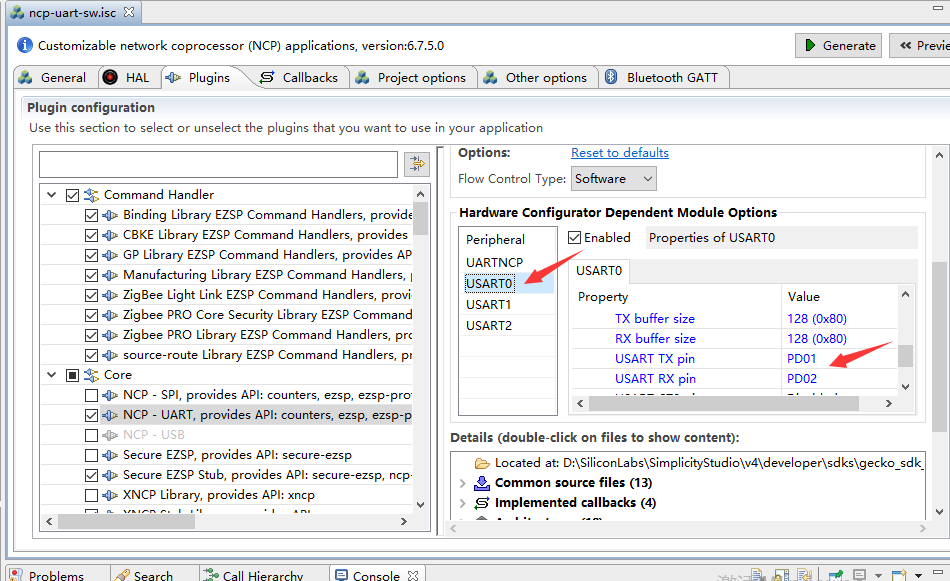Collapse the Command Handler tree node
Image resolution: width=950 pixels, height=581 pixels.
click(x=51, y=194)
